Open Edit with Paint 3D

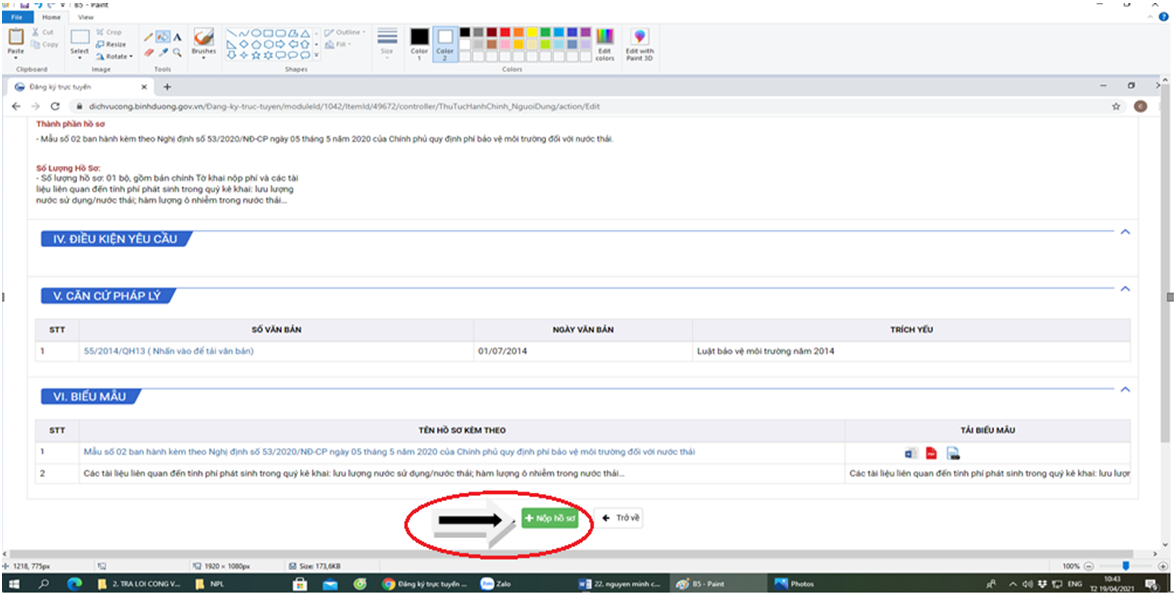(x=639, y=44)
